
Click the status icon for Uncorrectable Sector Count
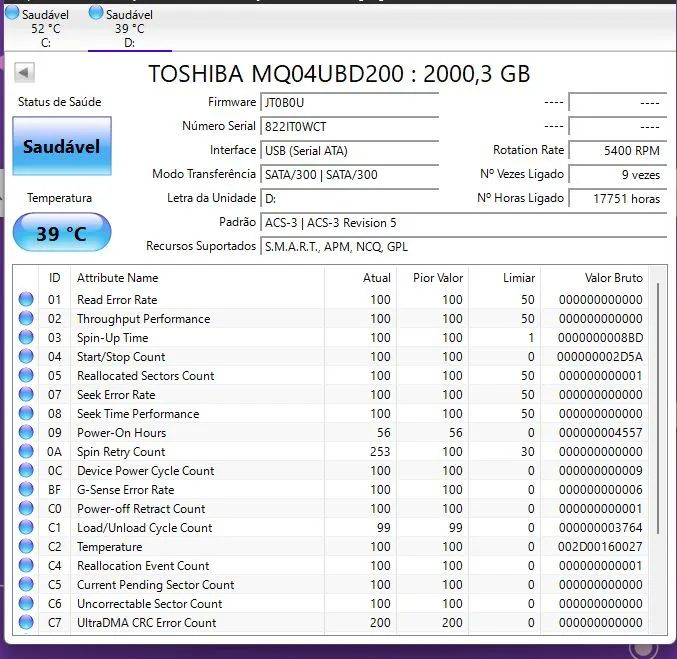[x=26, y=603]
